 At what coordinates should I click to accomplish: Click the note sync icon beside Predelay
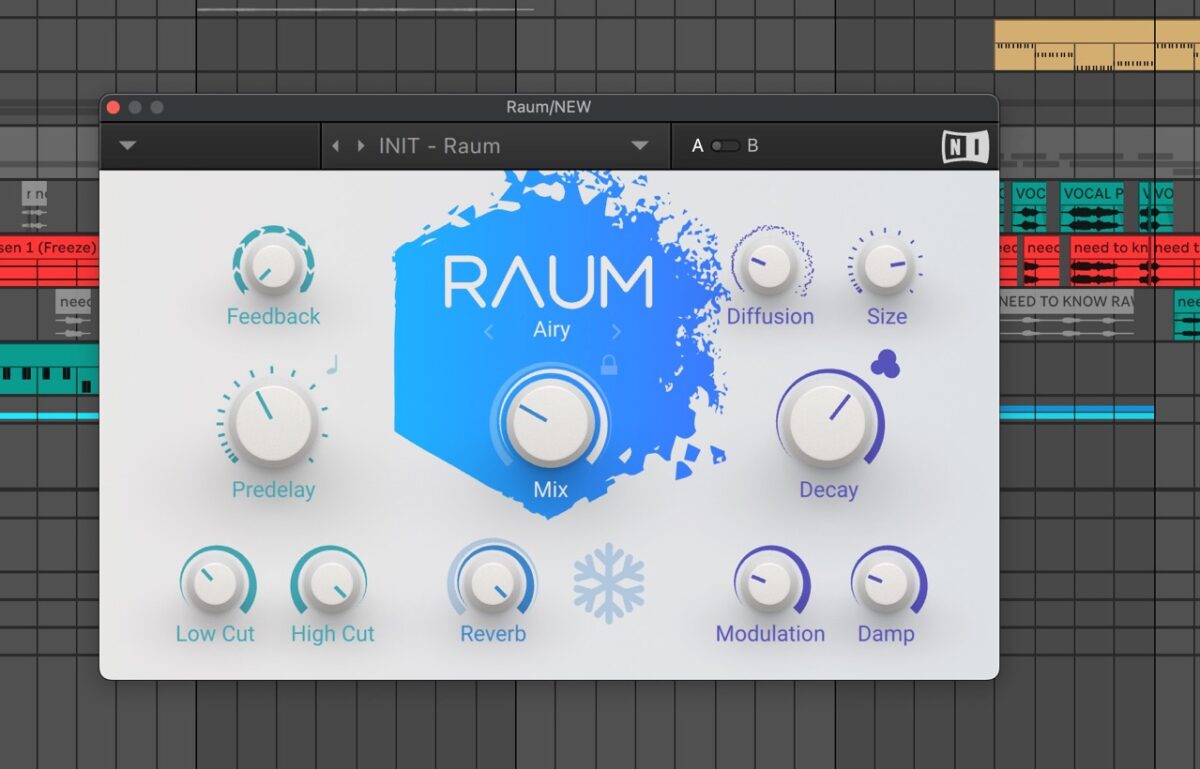[331, 365]
